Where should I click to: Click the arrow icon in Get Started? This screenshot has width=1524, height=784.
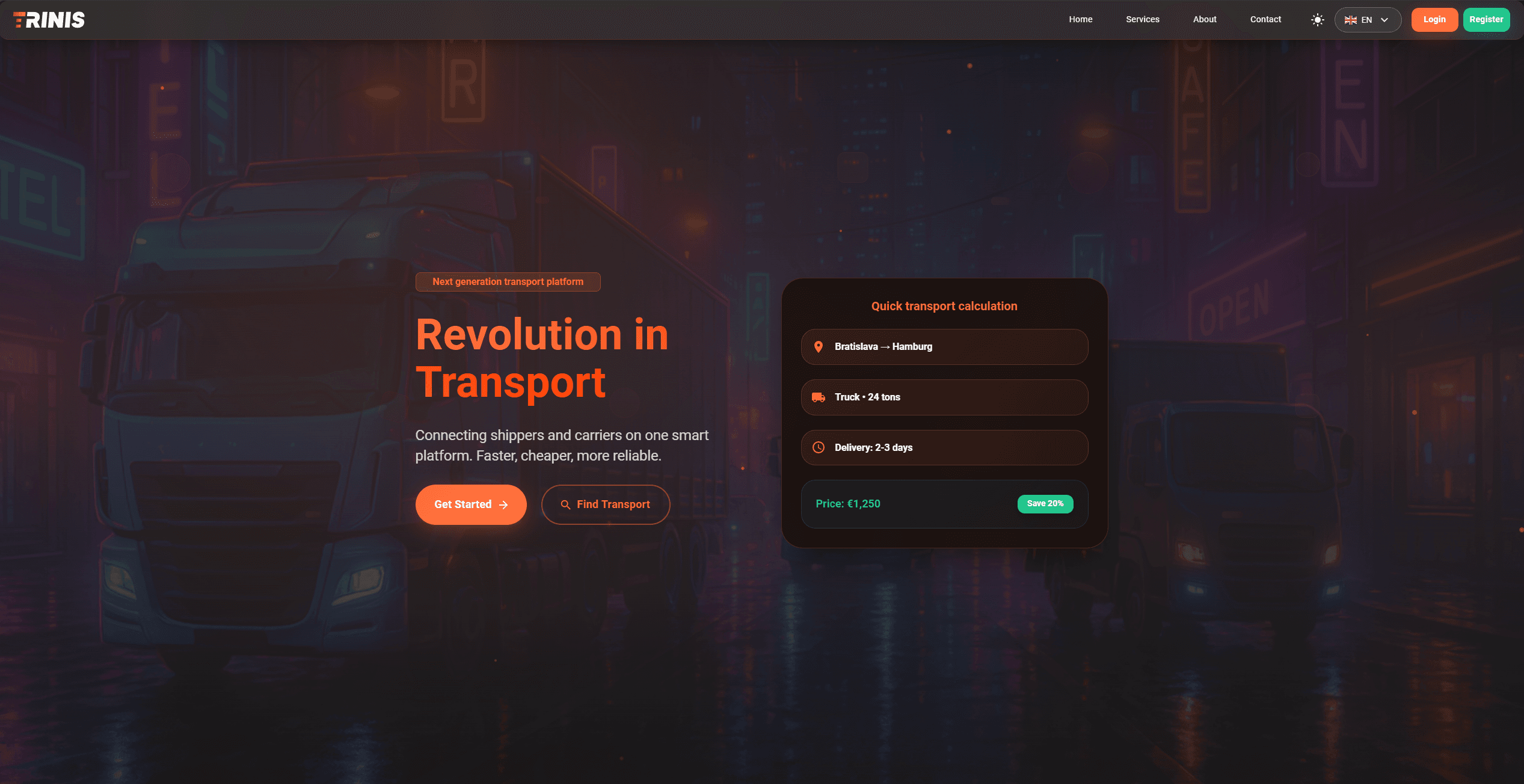tap(503, 505)
